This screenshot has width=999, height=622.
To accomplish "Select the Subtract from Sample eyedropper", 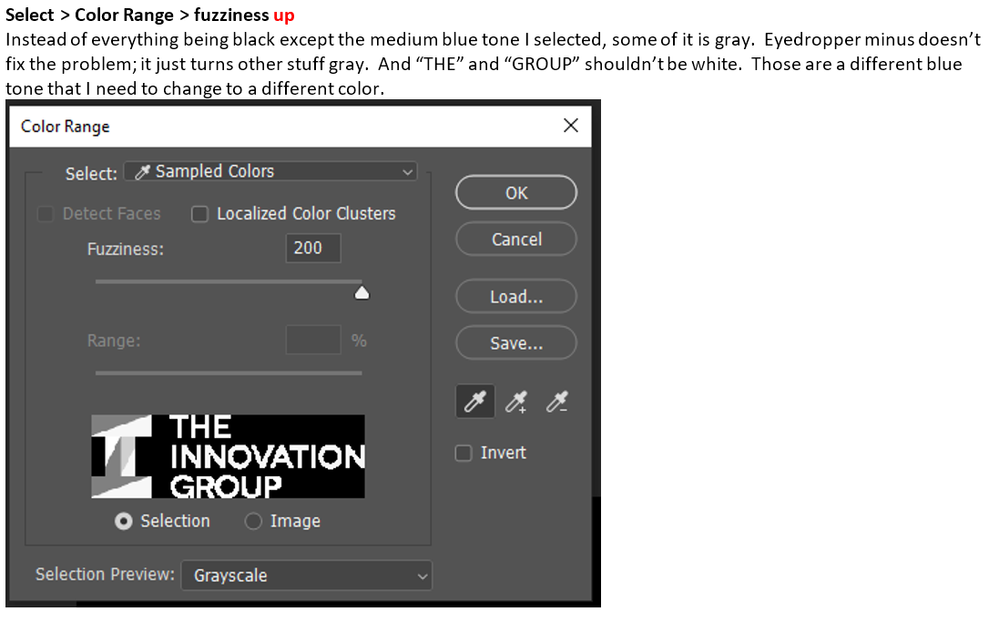I will click(x=557, y=401).
